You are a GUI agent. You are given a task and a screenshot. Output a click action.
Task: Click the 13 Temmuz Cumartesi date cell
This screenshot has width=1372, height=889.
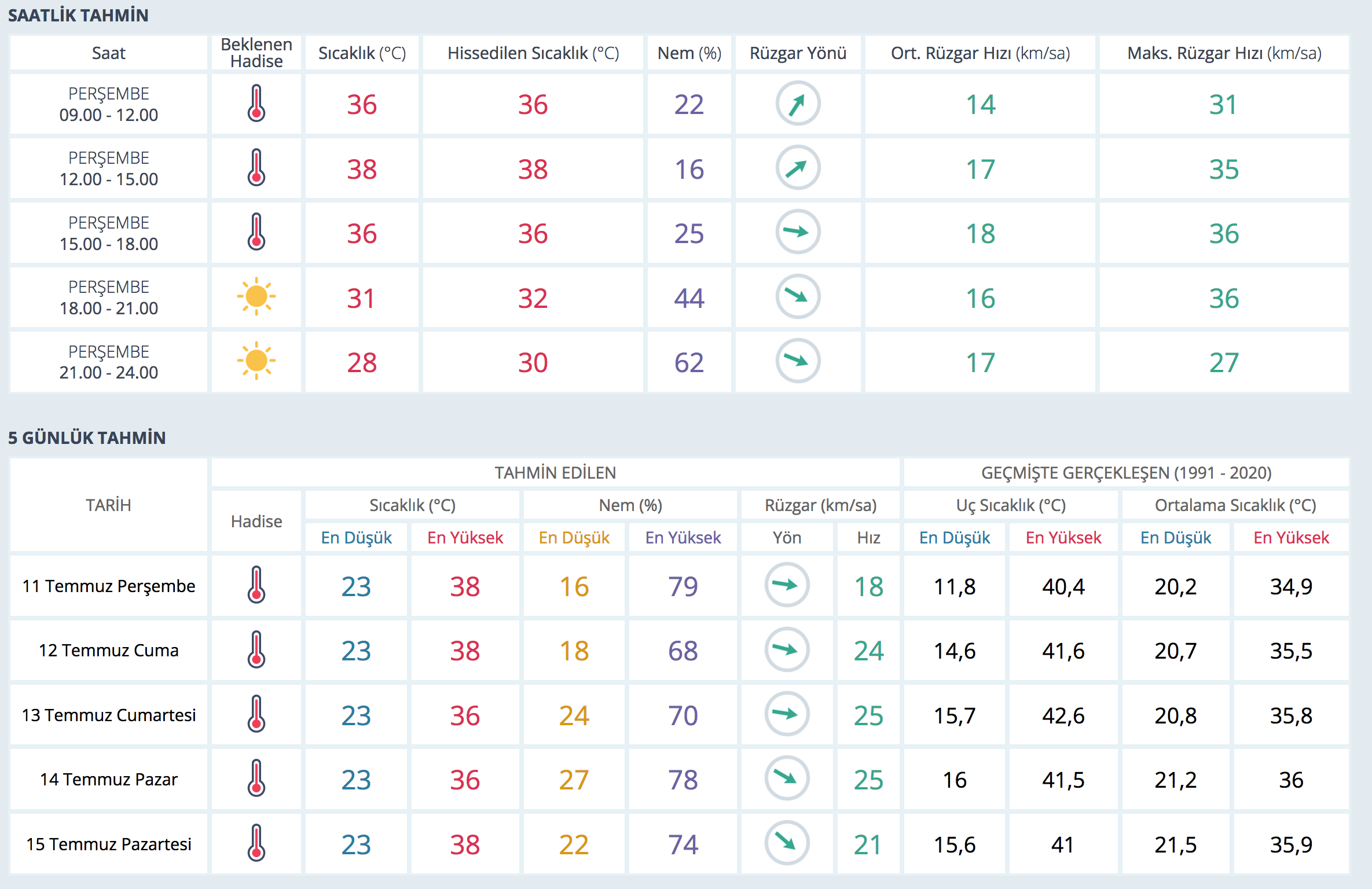pyautogui.click(x=109, y=715)
